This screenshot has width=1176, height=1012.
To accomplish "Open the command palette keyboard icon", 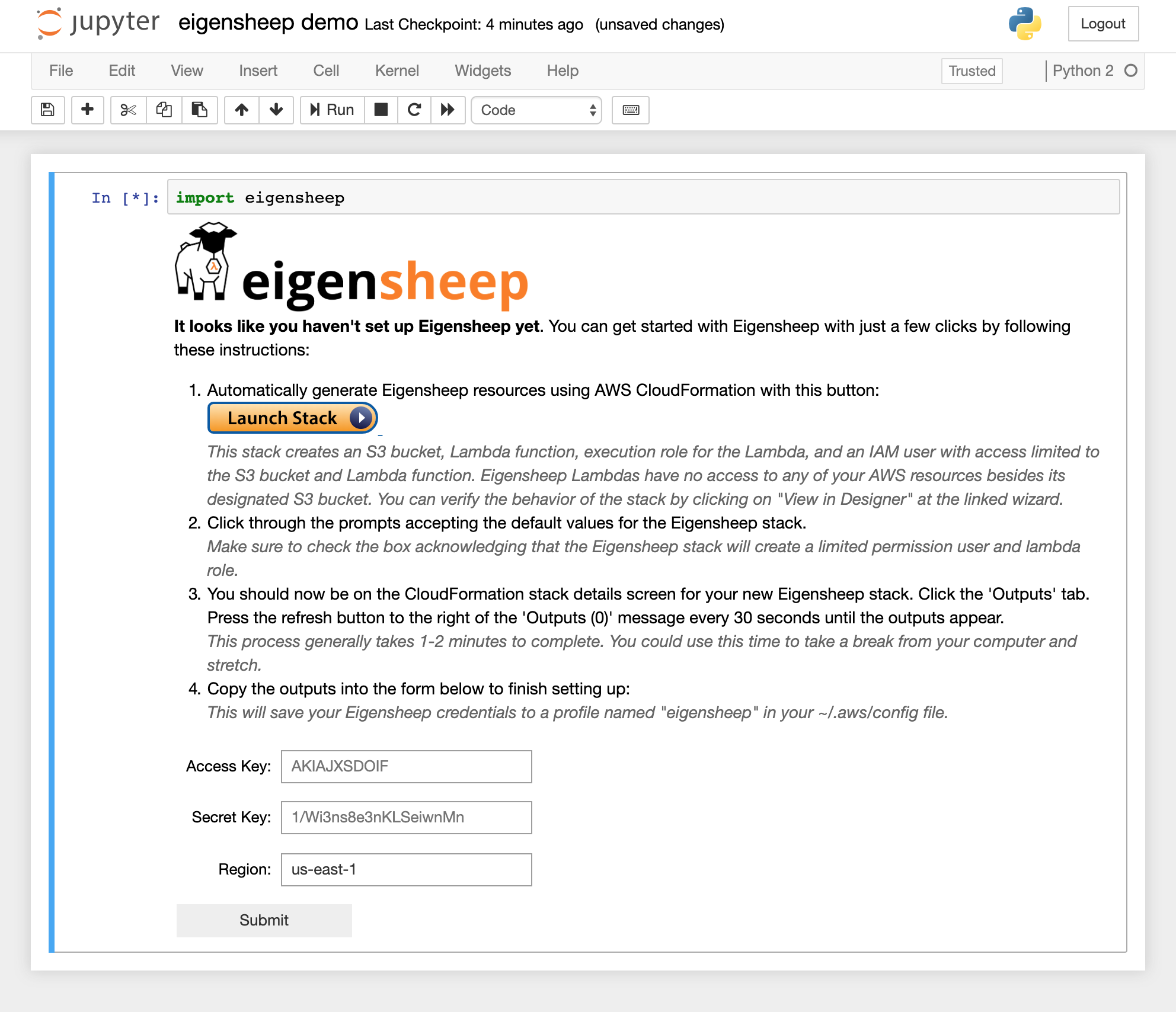I will click(x=630, y=110).
